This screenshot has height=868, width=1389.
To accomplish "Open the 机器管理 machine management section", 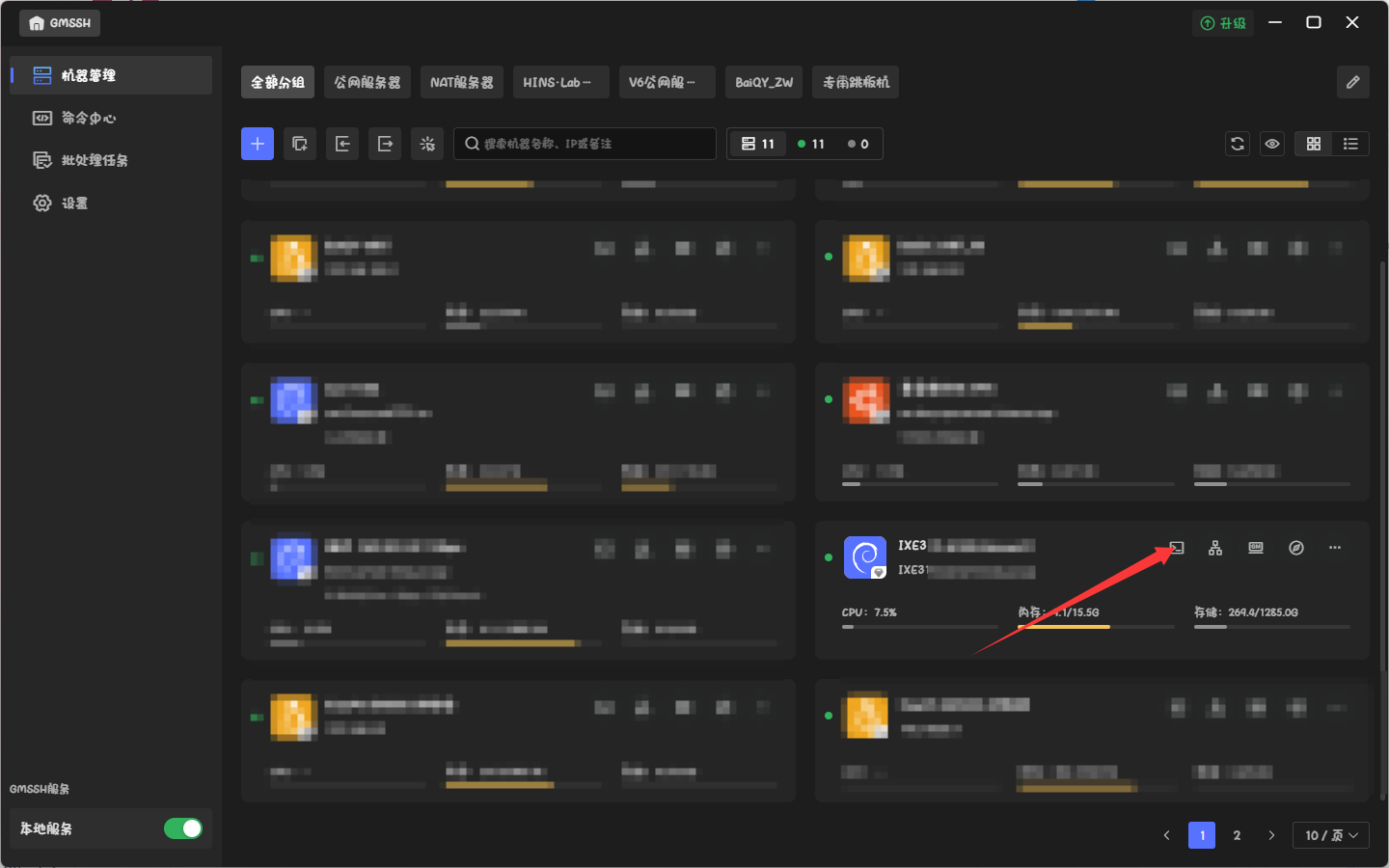I will coord(111,75).
